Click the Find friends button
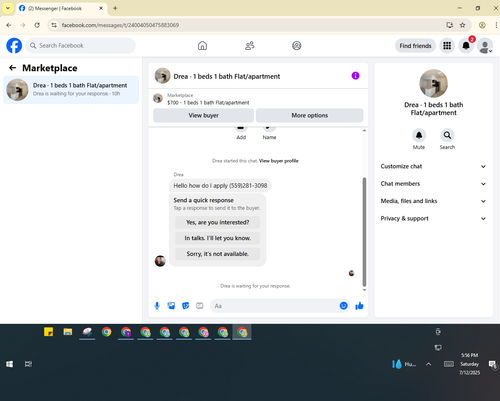 pos(415,46)
